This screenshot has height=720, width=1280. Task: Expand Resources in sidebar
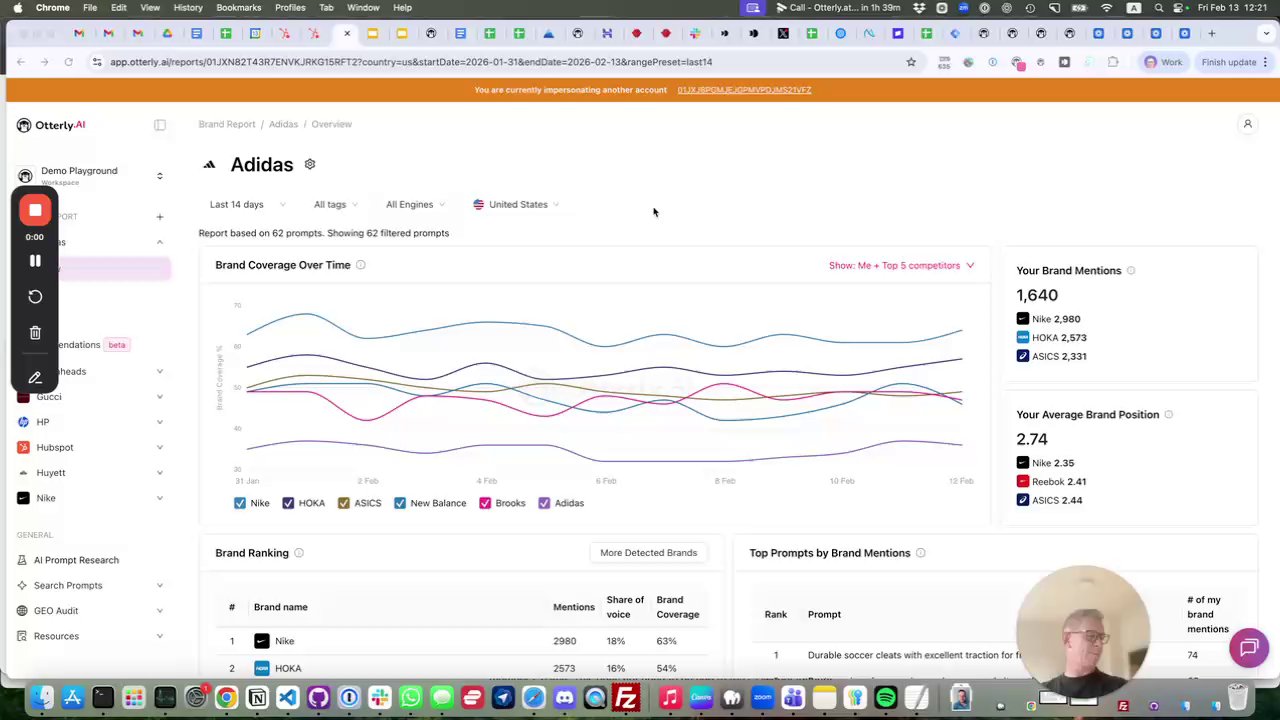pos(159,636)
